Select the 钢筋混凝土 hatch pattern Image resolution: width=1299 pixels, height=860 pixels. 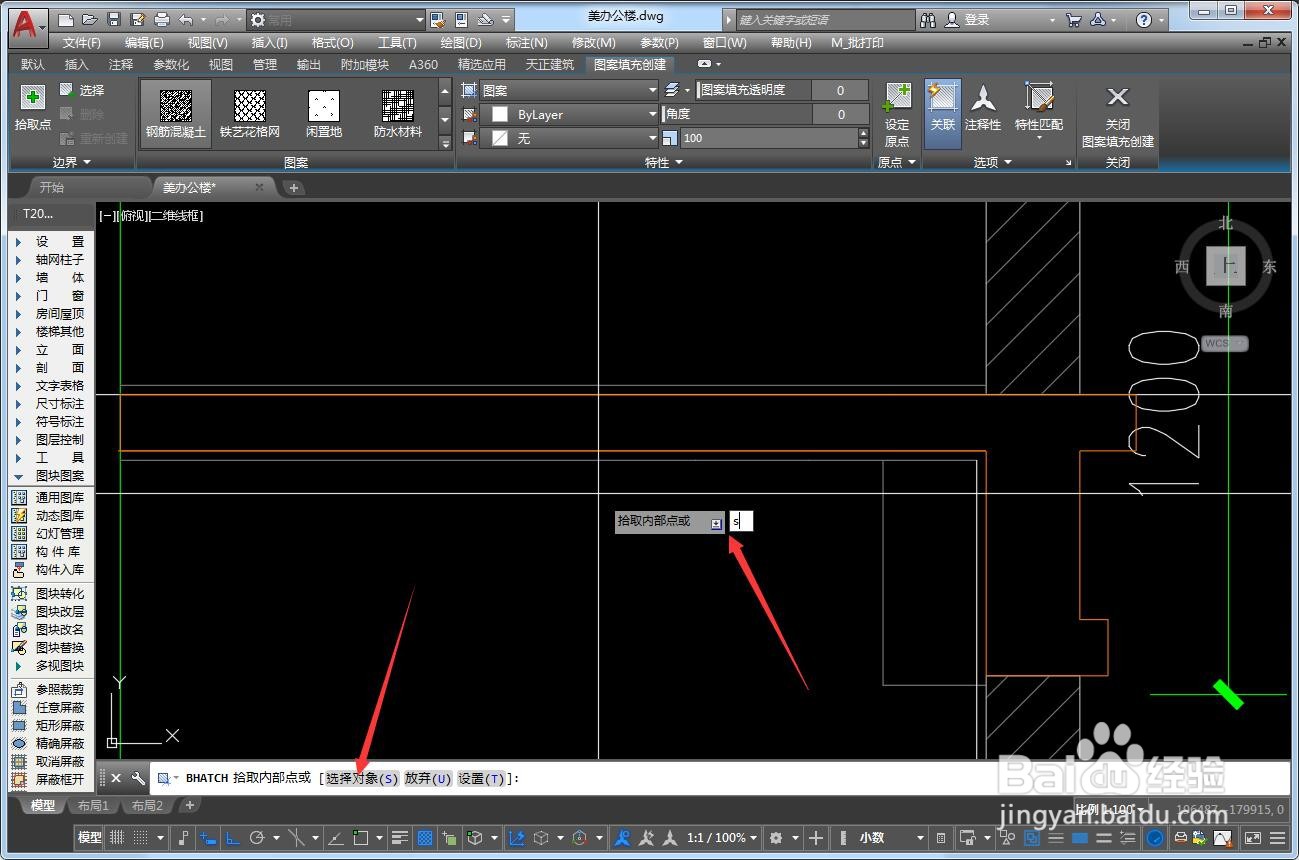[176, 114]
